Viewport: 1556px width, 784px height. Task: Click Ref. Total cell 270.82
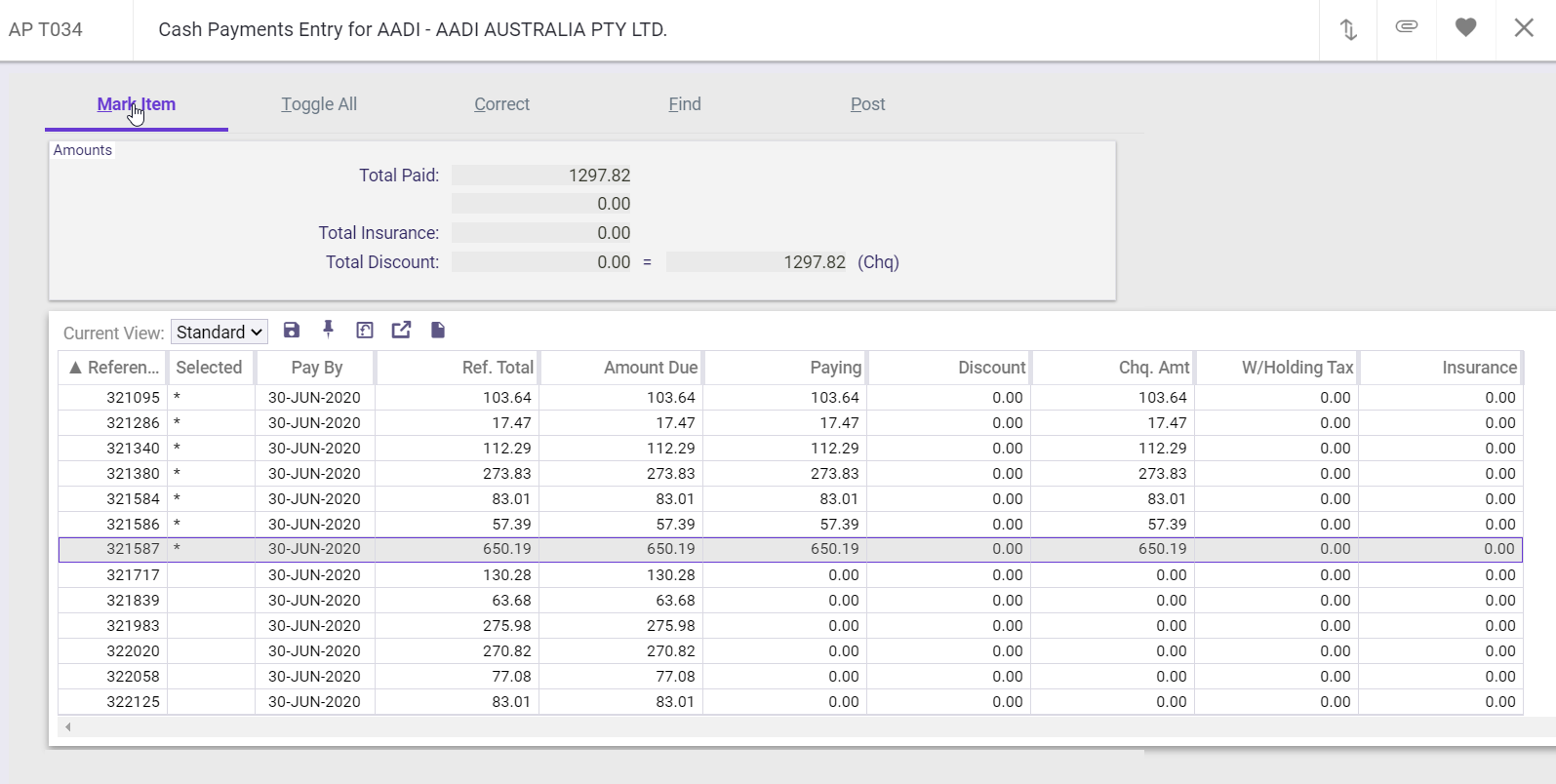click(458, 651)
